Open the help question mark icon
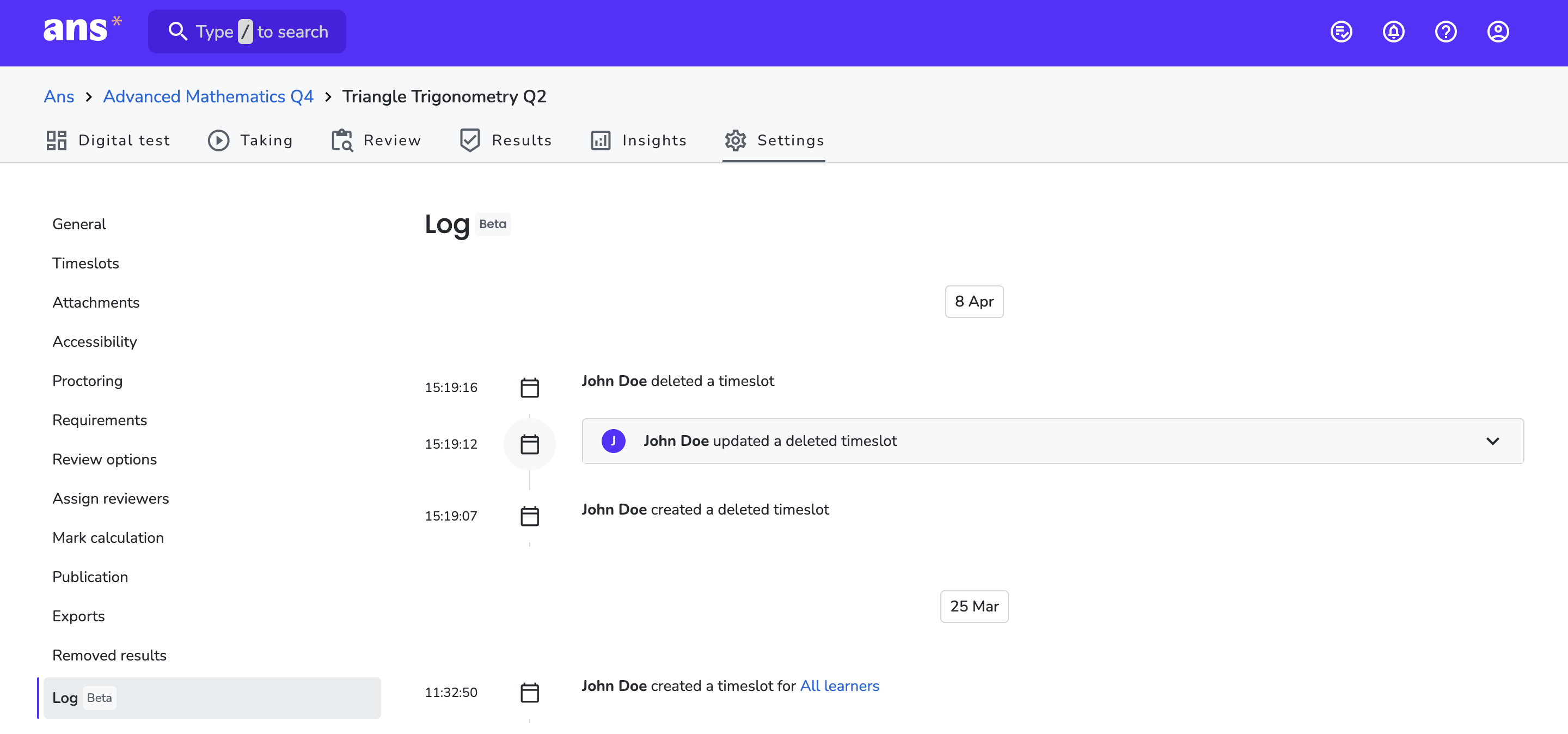The height and width of the screenshot is (734, 1568). (x=1445, y=32)
